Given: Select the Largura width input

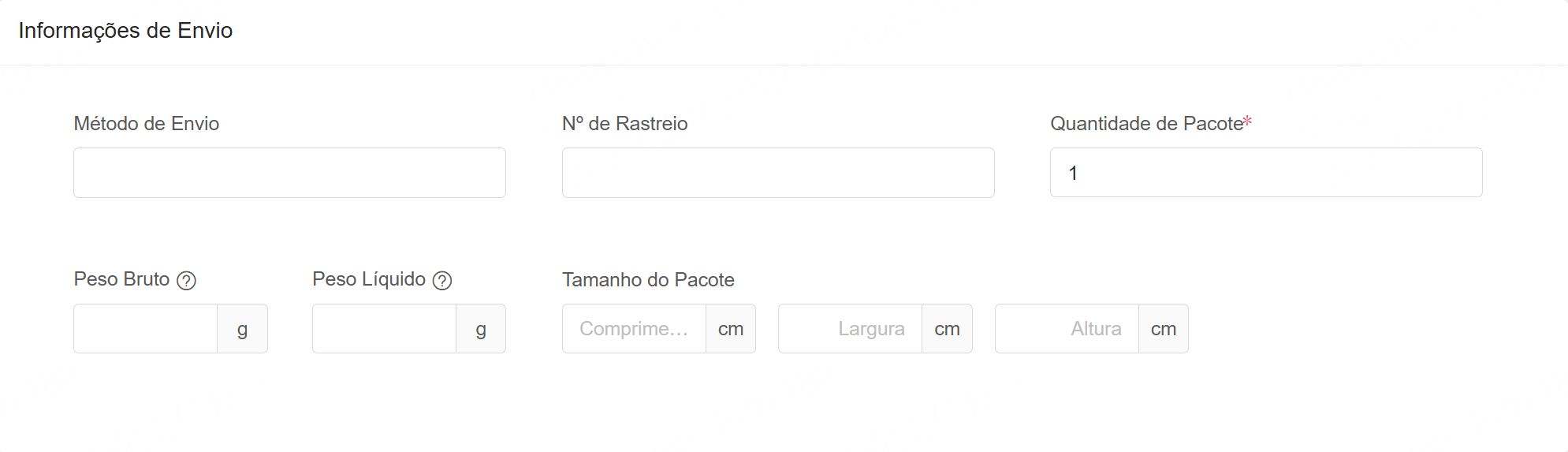Looking at the screenshot, I should (x=850, y=329).
